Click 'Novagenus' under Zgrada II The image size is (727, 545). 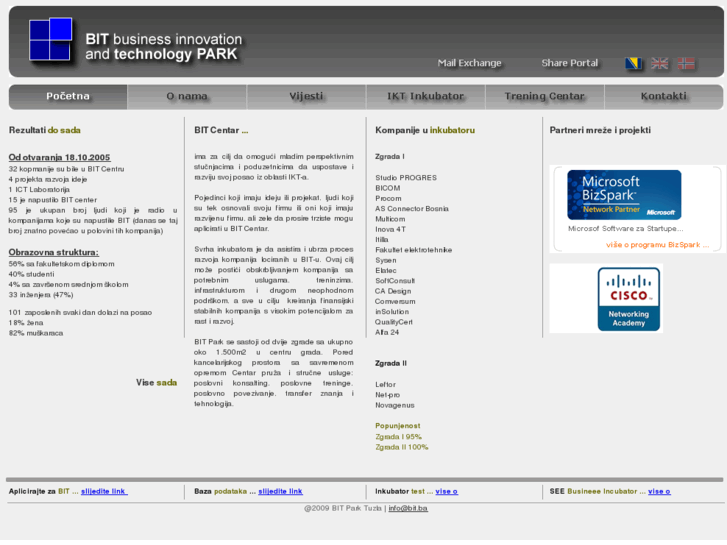[x=395, y=405]
